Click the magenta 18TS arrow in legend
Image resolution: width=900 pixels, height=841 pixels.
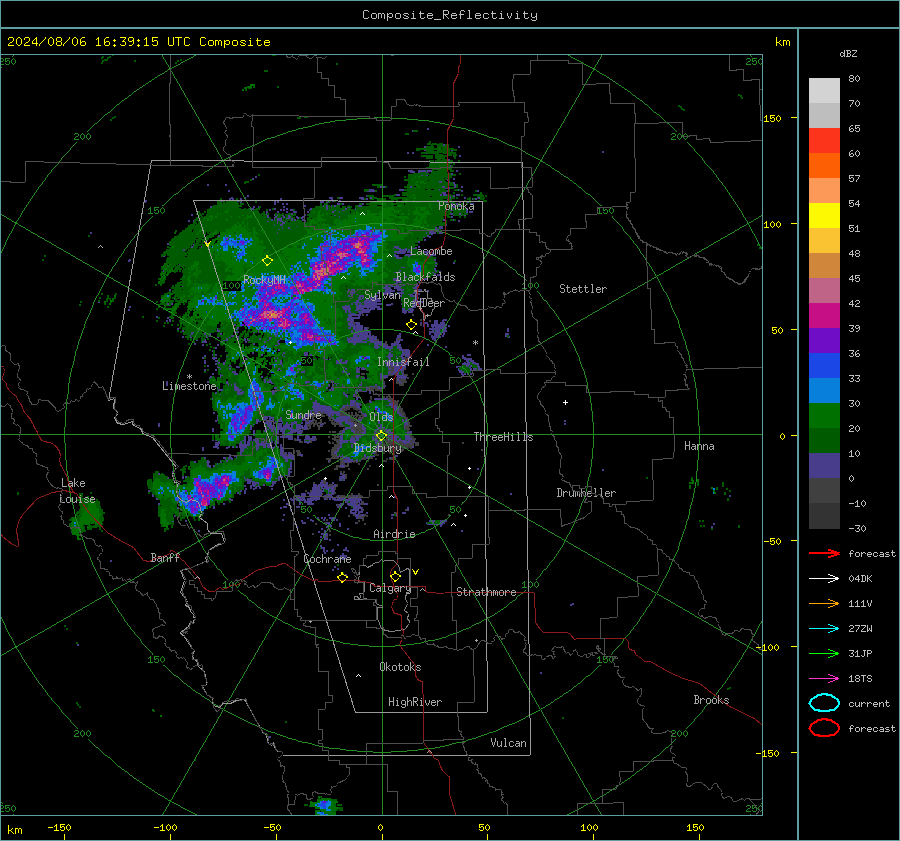(824, 679)
